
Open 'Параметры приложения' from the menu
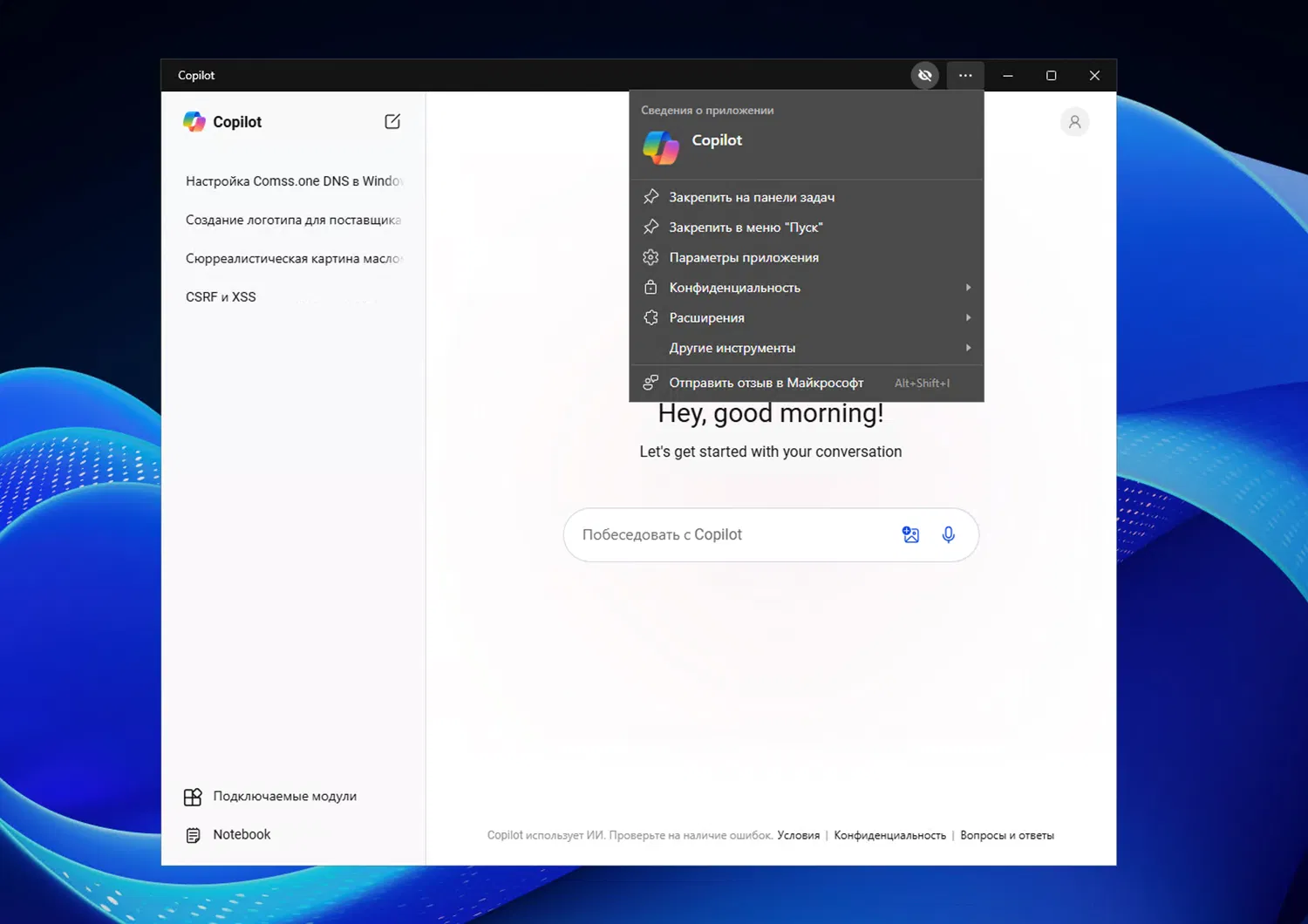pos(807,257)
